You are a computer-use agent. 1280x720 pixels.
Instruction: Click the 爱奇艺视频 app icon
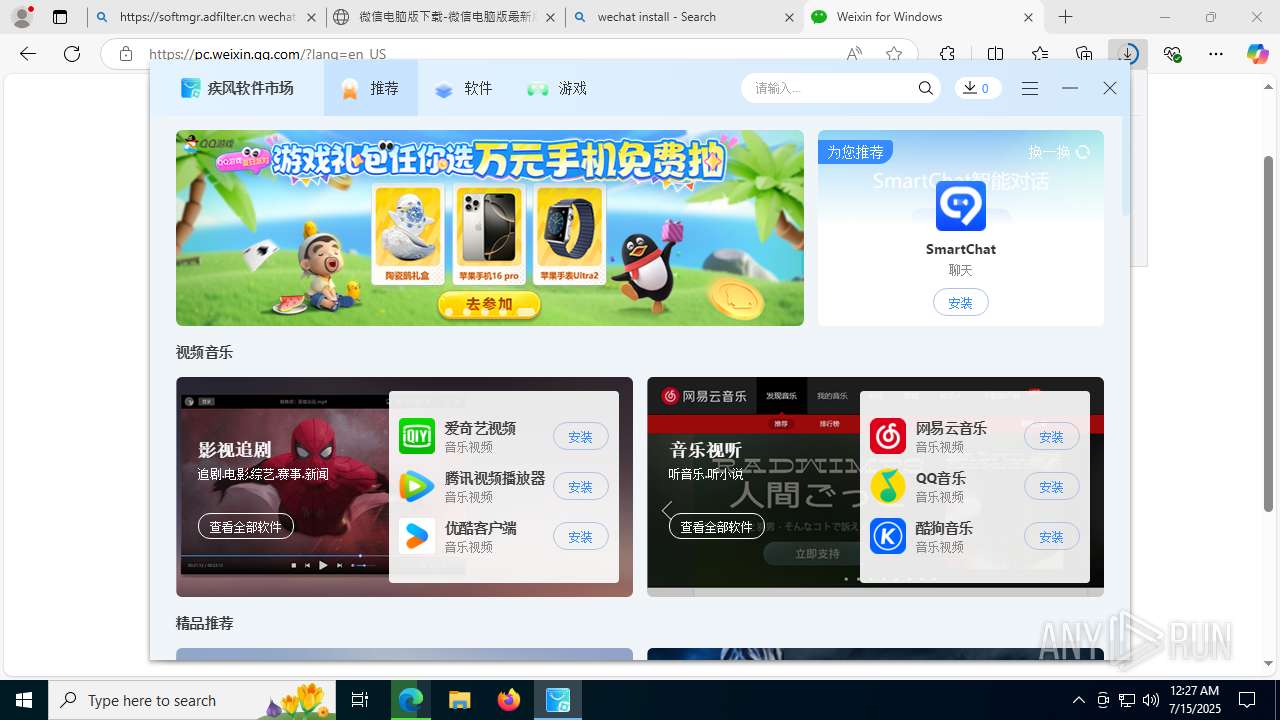point(417,436)
